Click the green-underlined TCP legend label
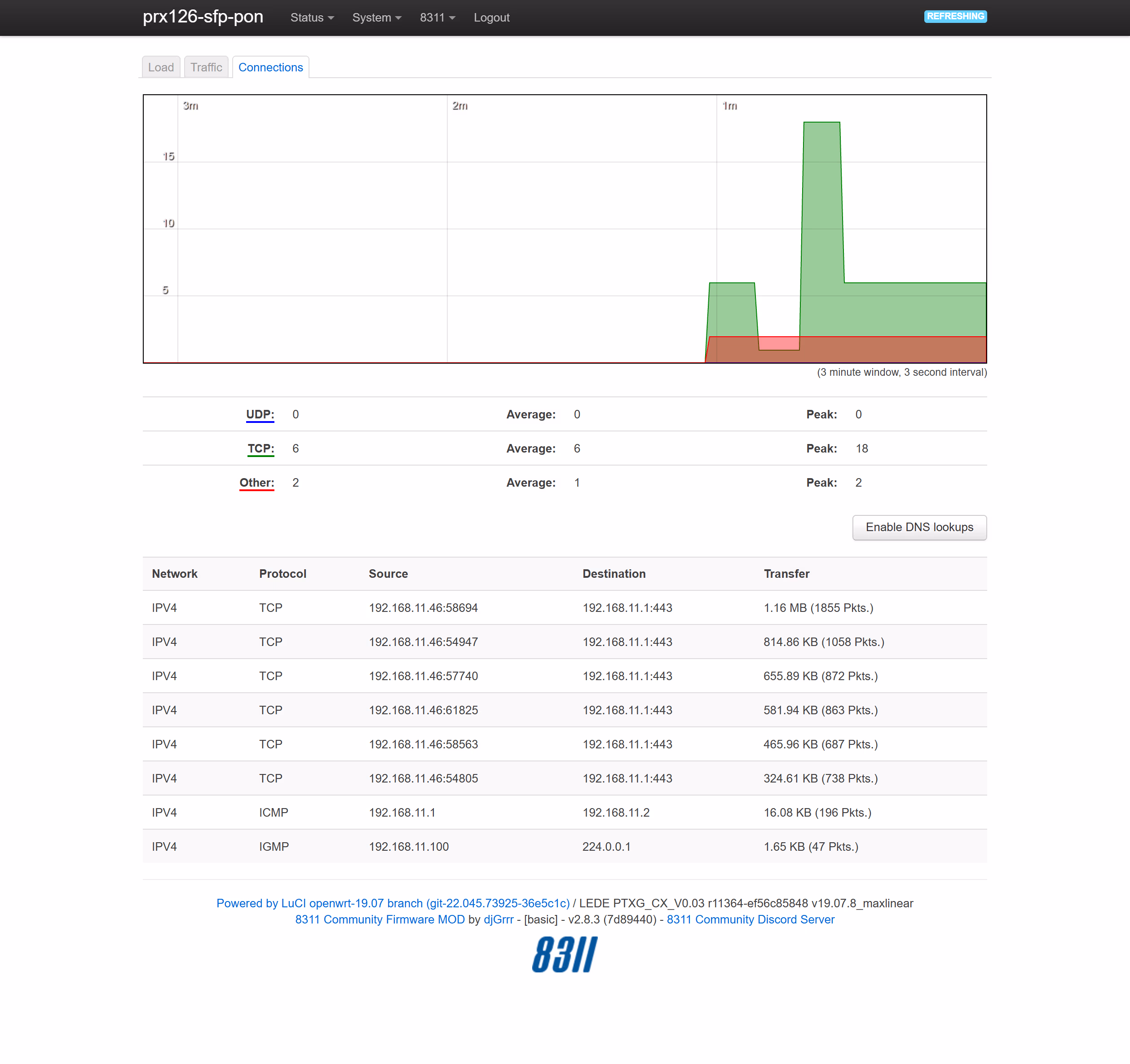This screenshot has height=1064, width=1130. 261,448
